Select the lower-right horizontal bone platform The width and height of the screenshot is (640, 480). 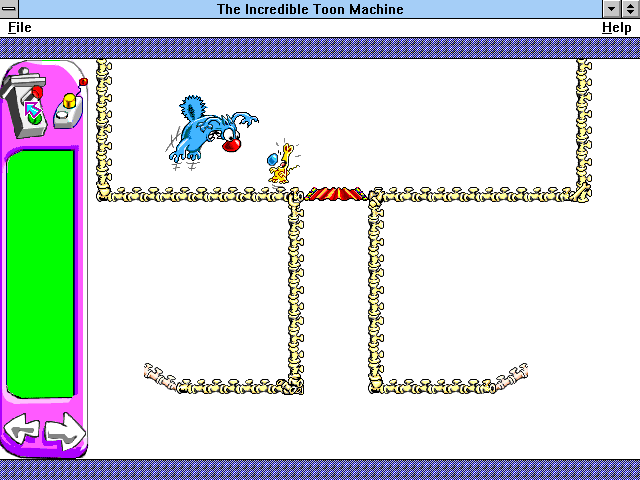tap(433, 386)
